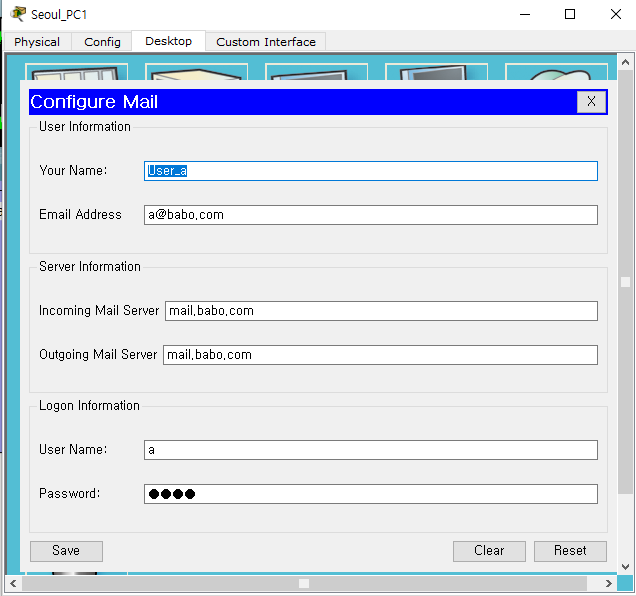The width and height of the screenshot is (636, 596).
Task: Save the mail configuration
Action: 66,551
